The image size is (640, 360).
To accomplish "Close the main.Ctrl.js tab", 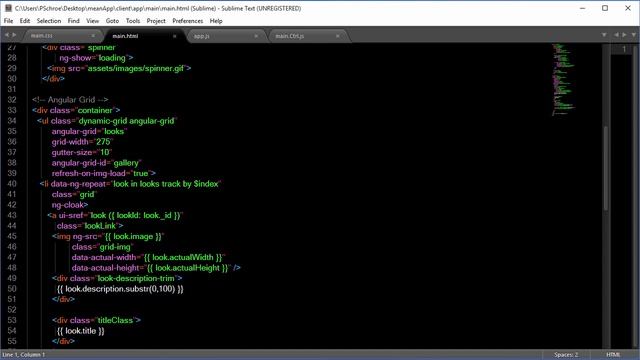I will click(338, 36).
